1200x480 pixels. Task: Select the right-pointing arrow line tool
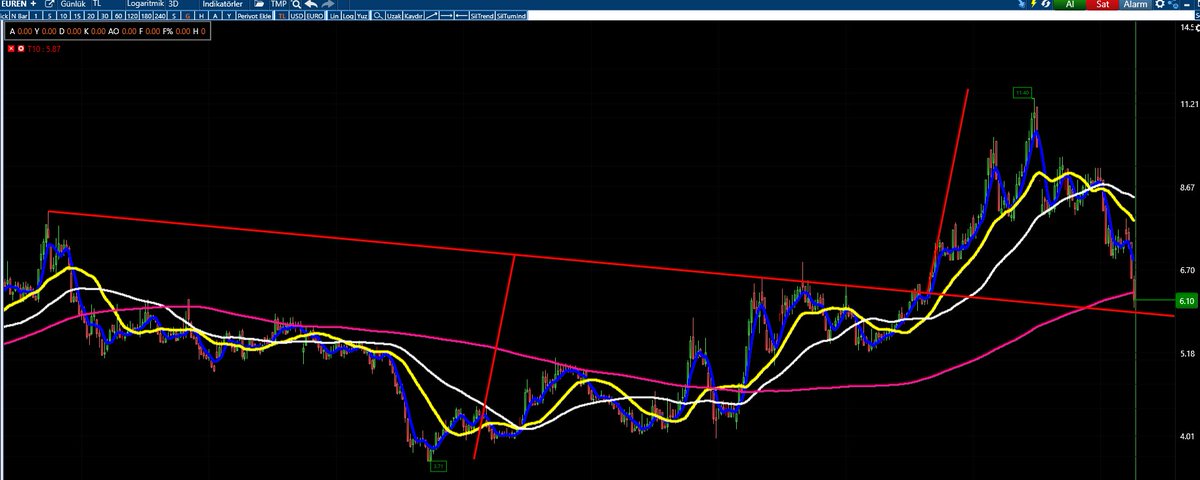pyautogui.click(x=446, y=16)
